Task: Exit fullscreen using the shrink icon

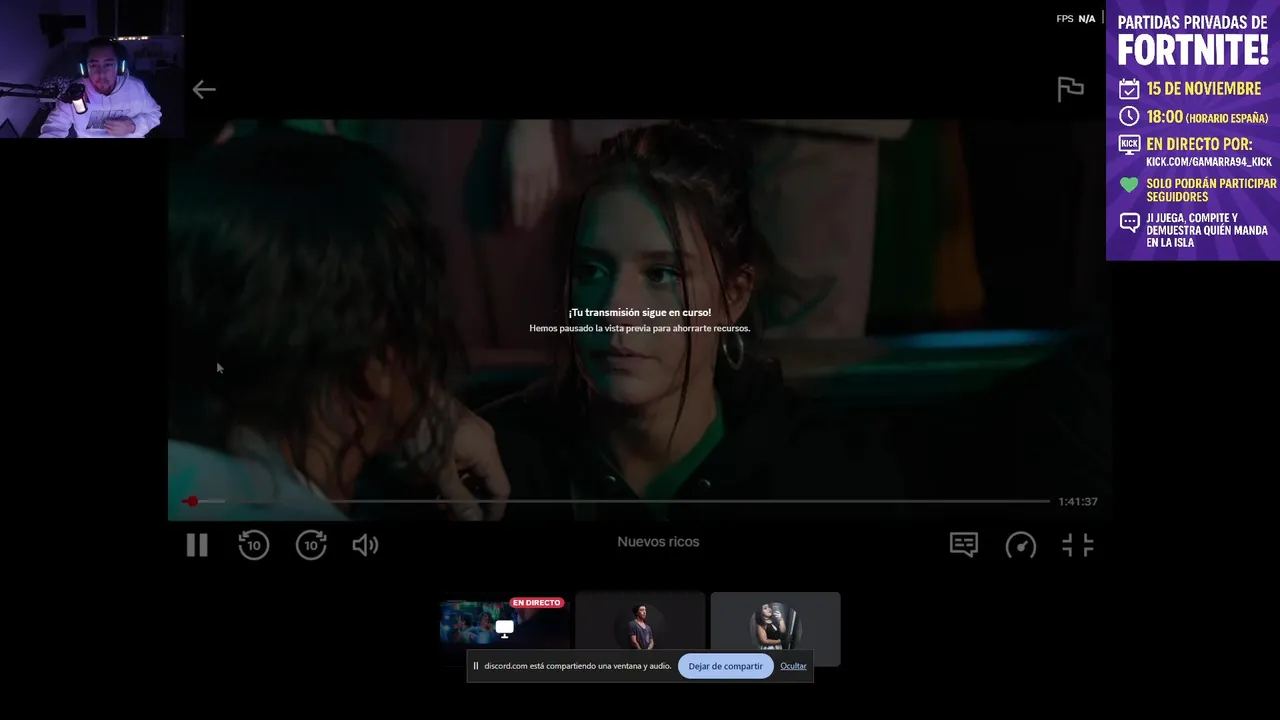Action: pyautogui.click(x=1078, y=545)
